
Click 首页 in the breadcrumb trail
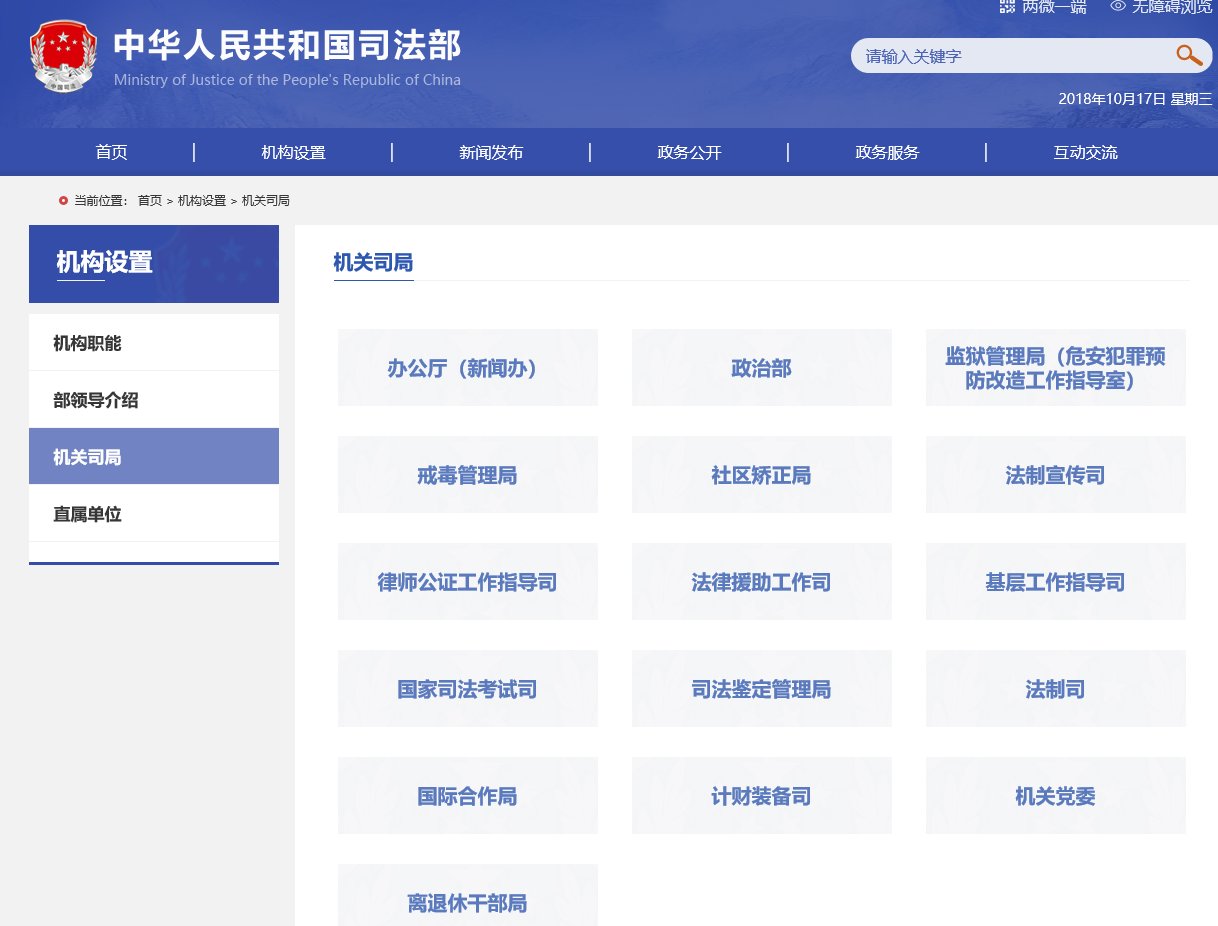tap(150, 200)
